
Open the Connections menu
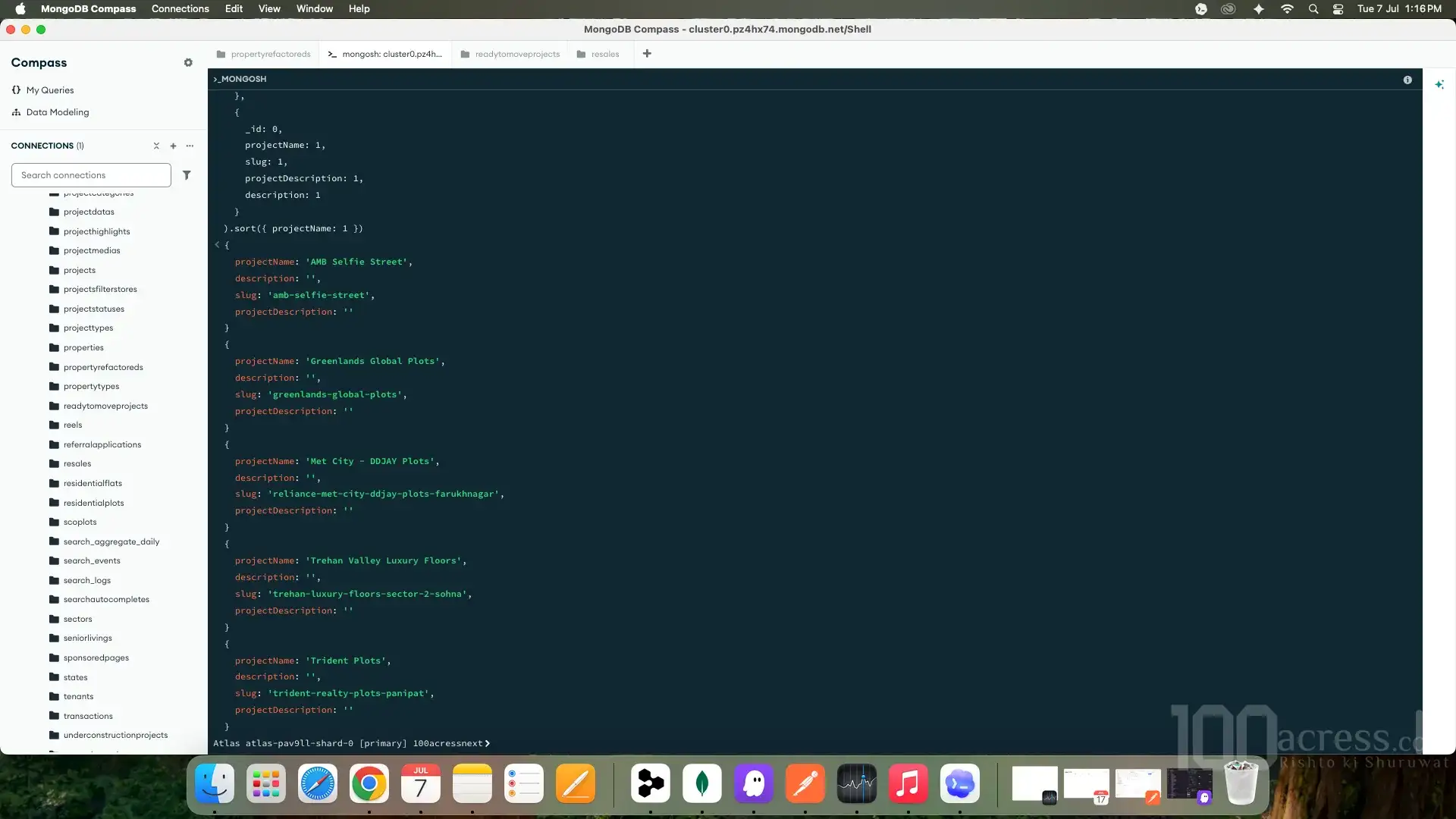[x=180, y=9]
